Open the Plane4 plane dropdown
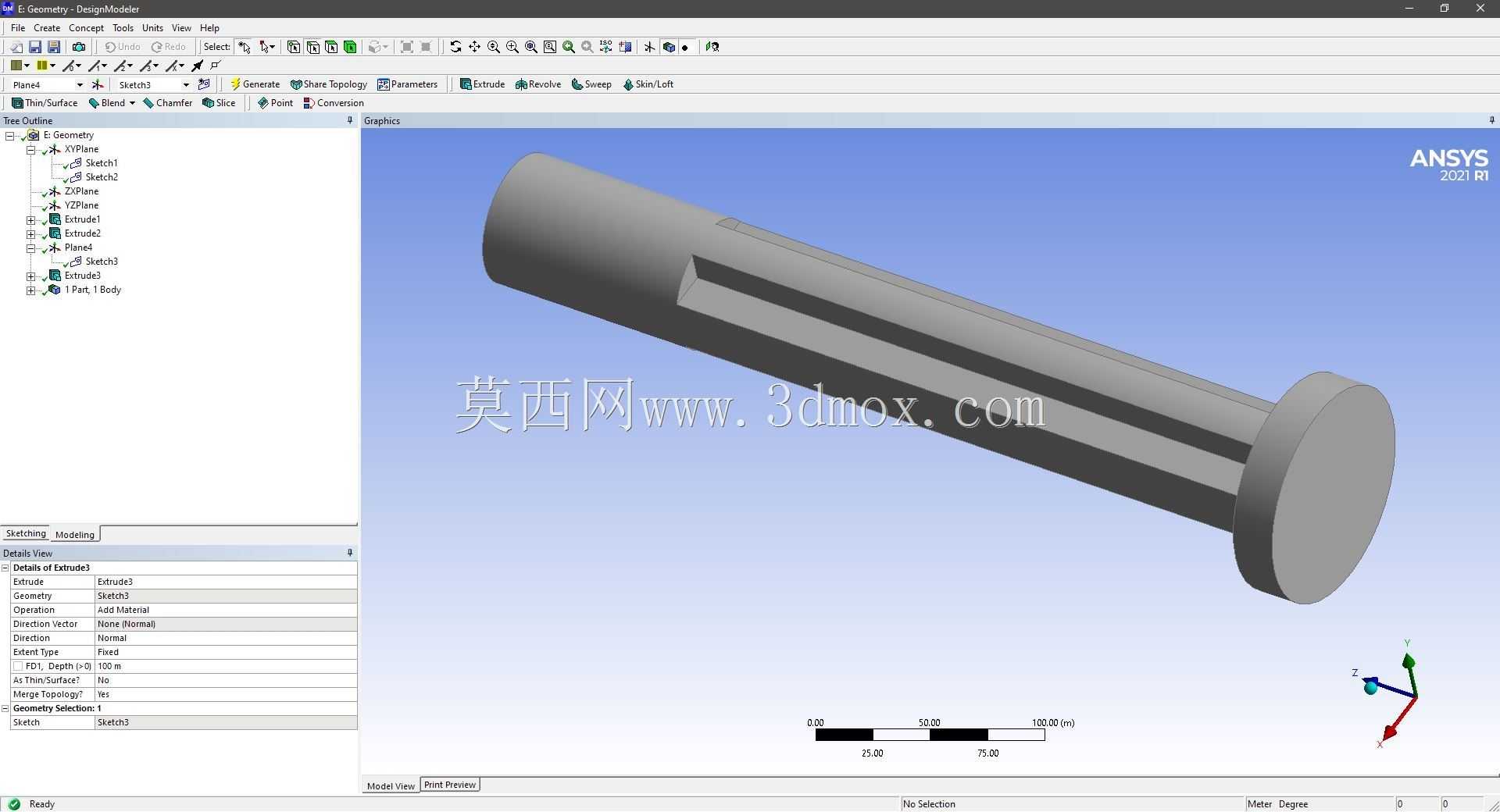This screenshot has height=812, width=1500. (x=79, y=84)
